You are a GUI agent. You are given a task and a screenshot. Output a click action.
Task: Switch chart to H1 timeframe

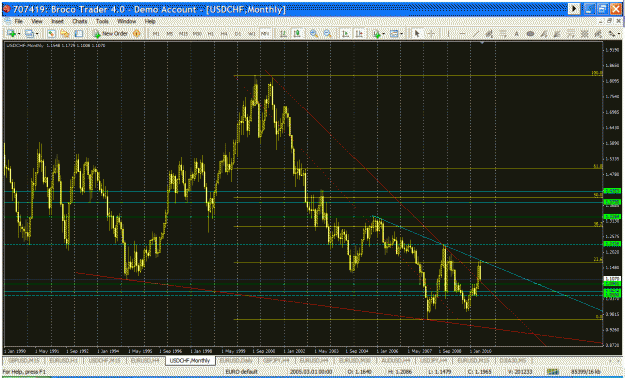click(210, 34)
